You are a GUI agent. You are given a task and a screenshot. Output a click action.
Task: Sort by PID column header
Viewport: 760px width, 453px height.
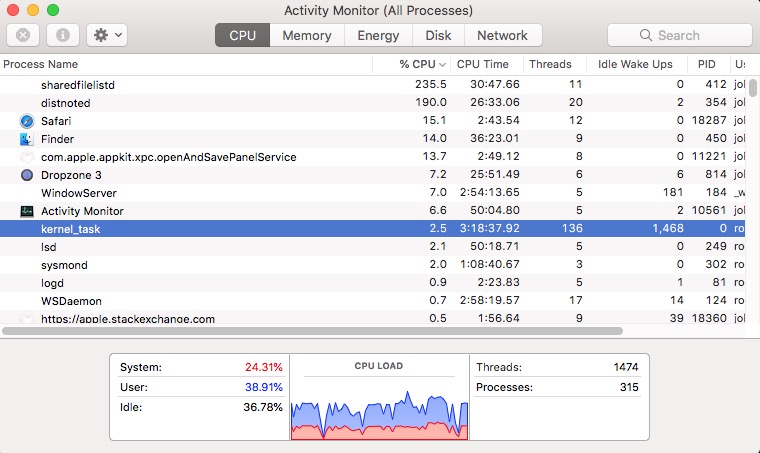(x=708, y=64)
